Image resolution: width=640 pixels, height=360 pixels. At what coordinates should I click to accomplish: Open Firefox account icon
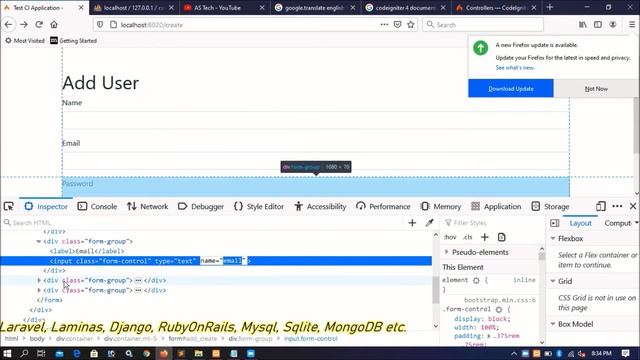point(613,24)
